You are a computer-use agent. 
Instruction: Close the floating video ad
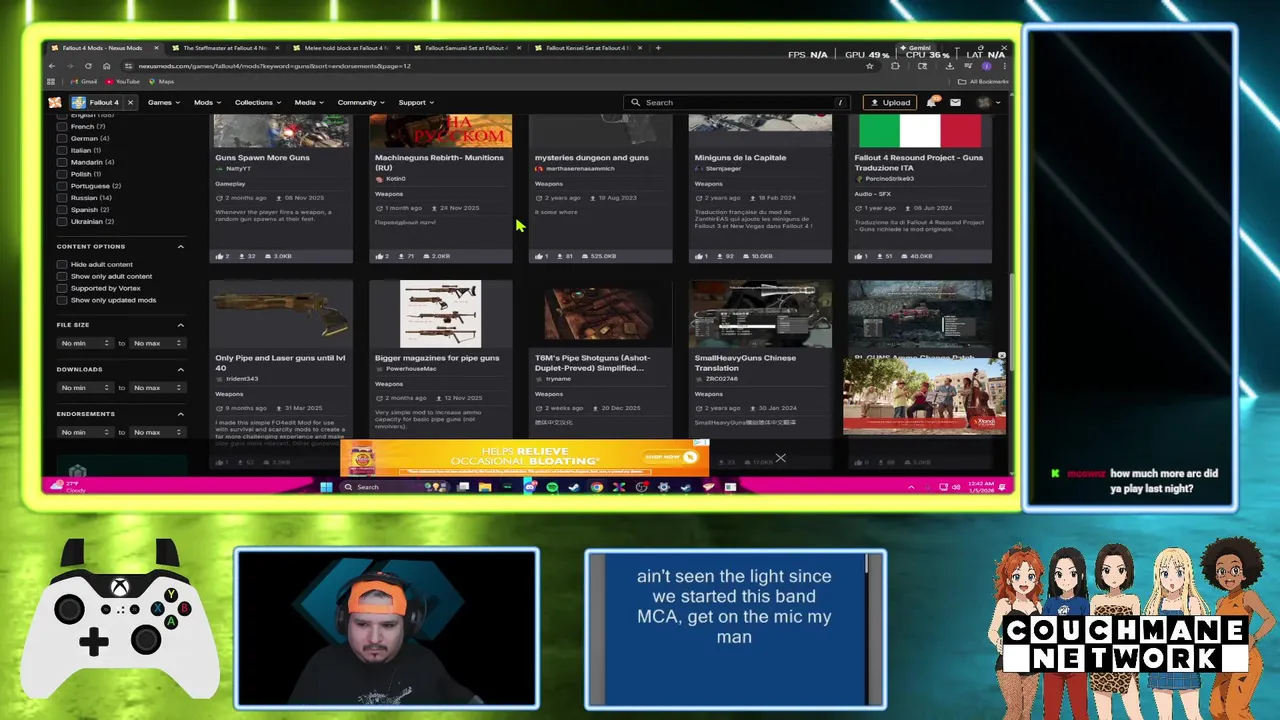tap(1001, 356)
